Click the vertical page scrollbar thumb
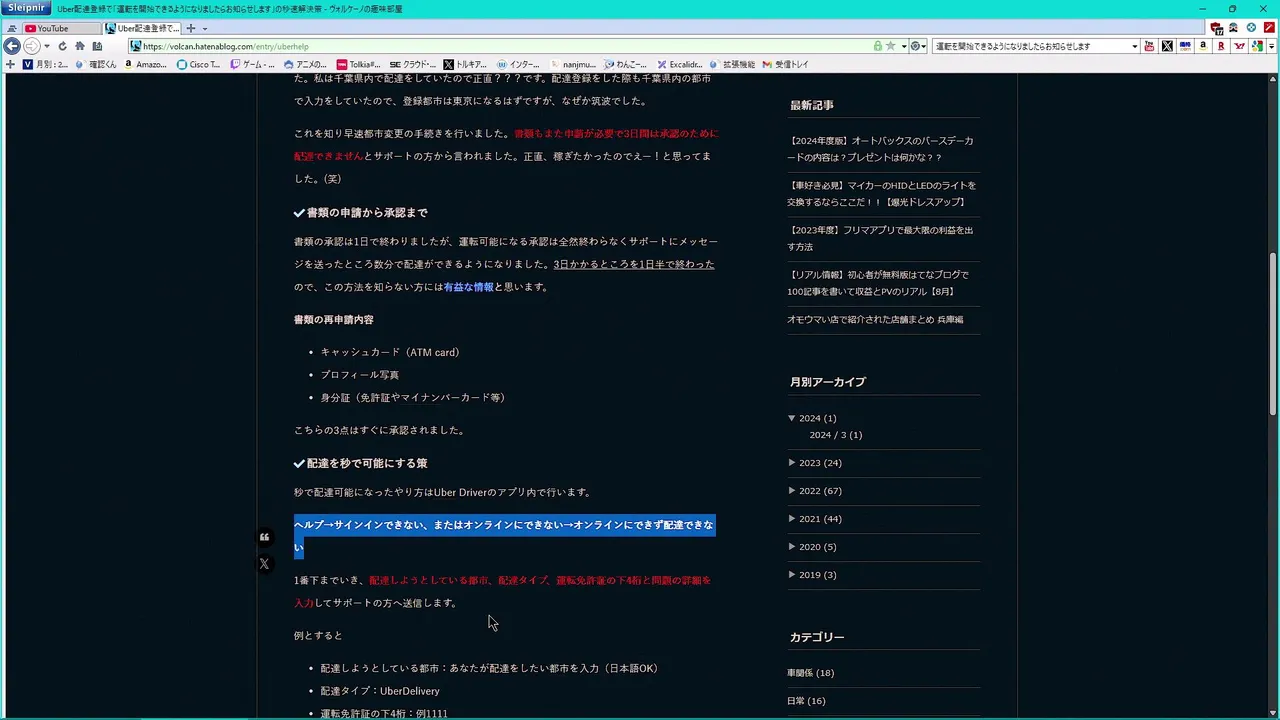The image size is (1280, 720). (x=1274, y=335)
